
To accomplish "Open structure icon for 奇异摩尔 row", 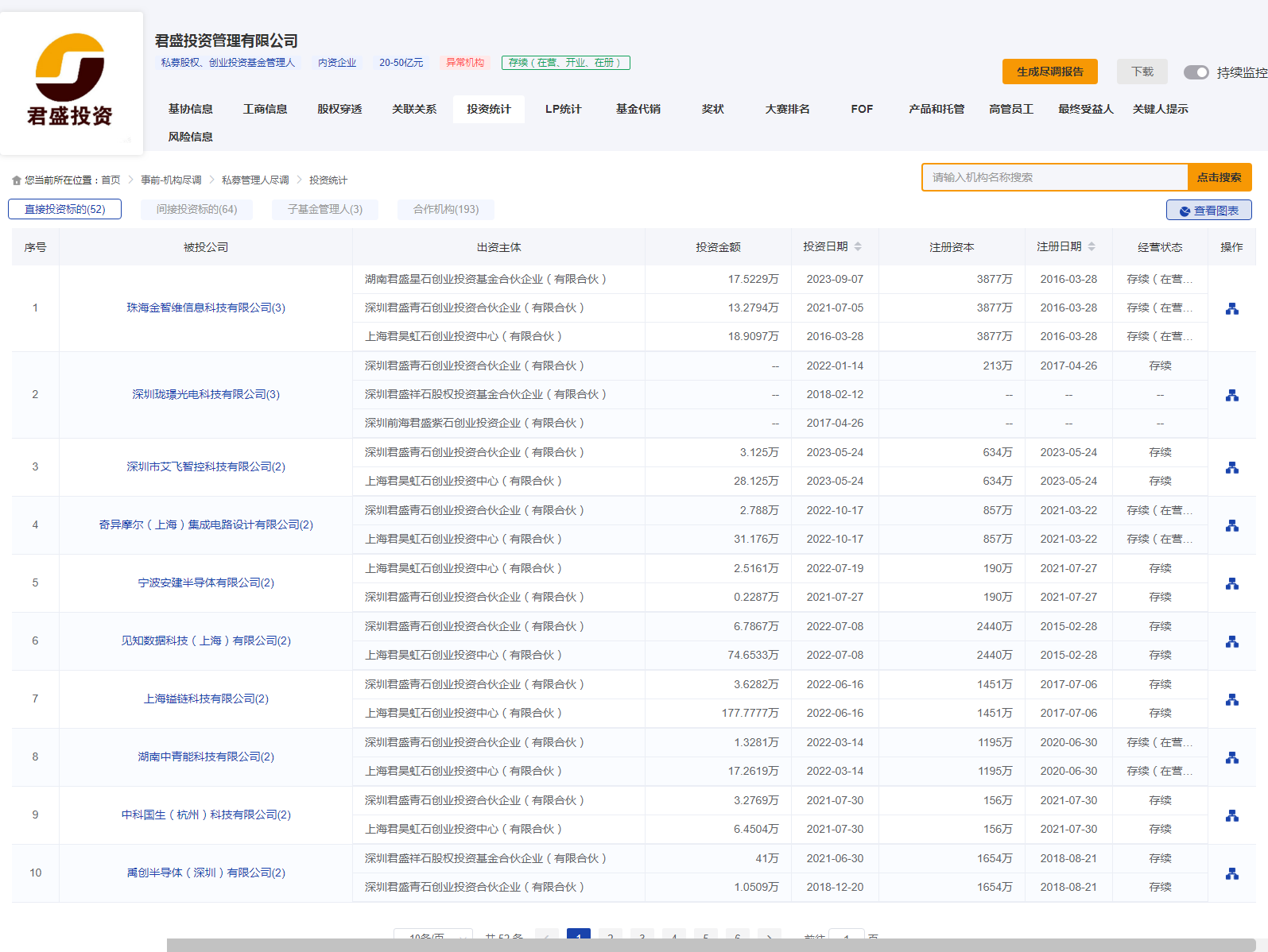I will 1231,525.
